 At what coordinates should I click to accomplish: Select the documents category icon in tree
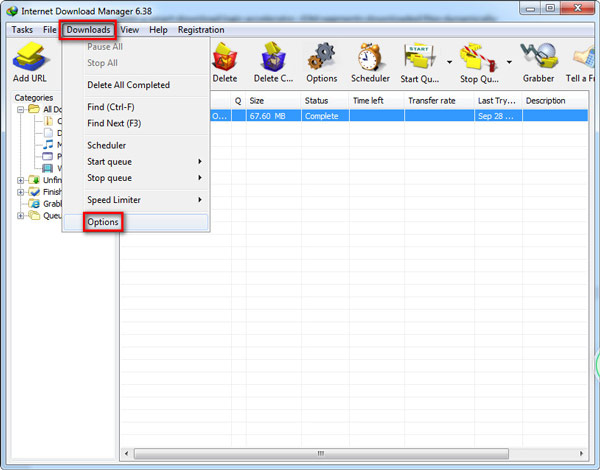coord(48,133)
